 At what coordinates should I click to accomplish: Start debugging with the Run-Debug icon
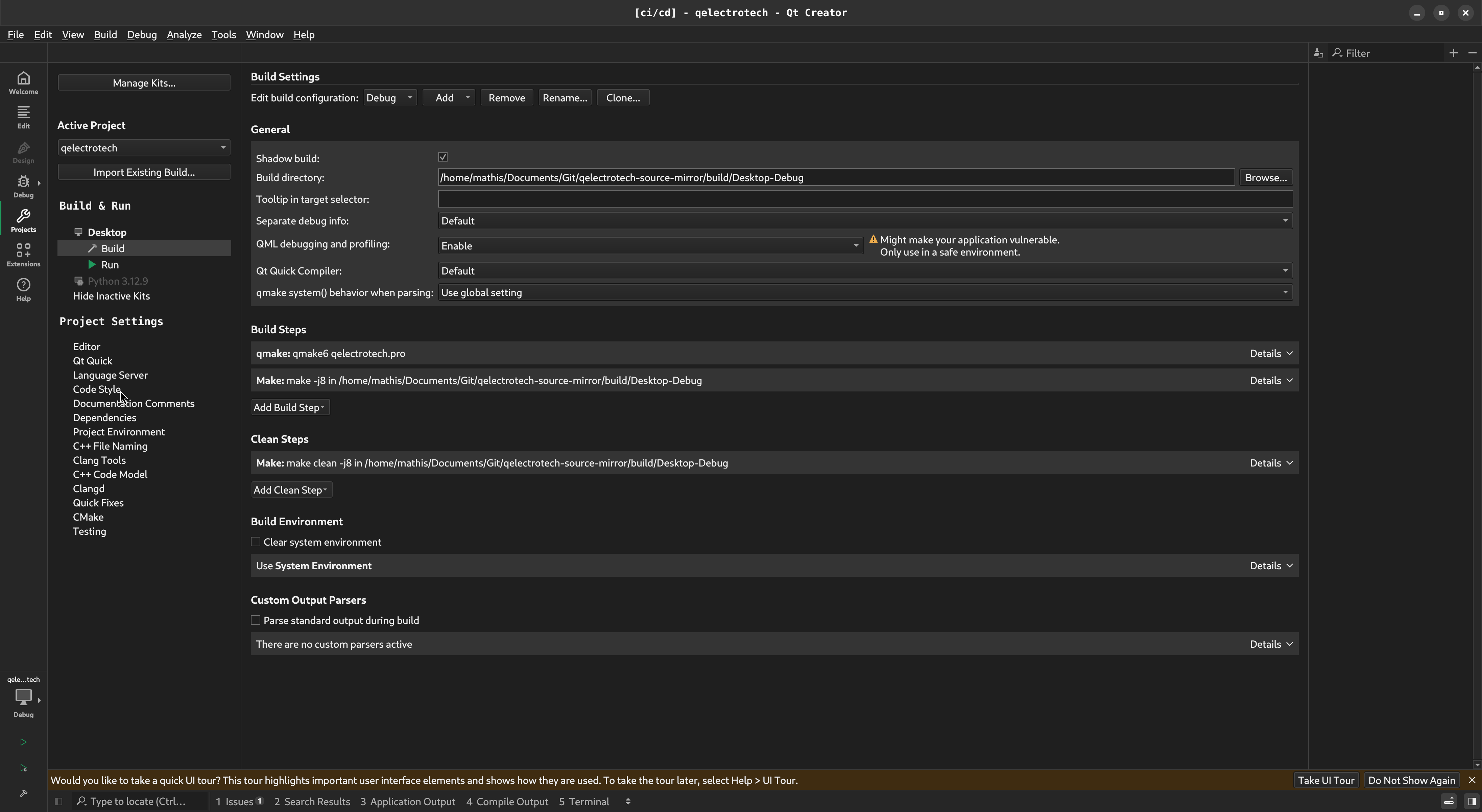23,768
